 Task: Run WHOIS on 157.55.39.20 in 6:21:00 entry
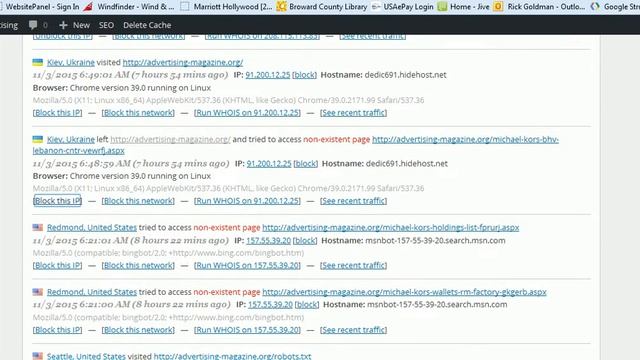pos(247,330)
